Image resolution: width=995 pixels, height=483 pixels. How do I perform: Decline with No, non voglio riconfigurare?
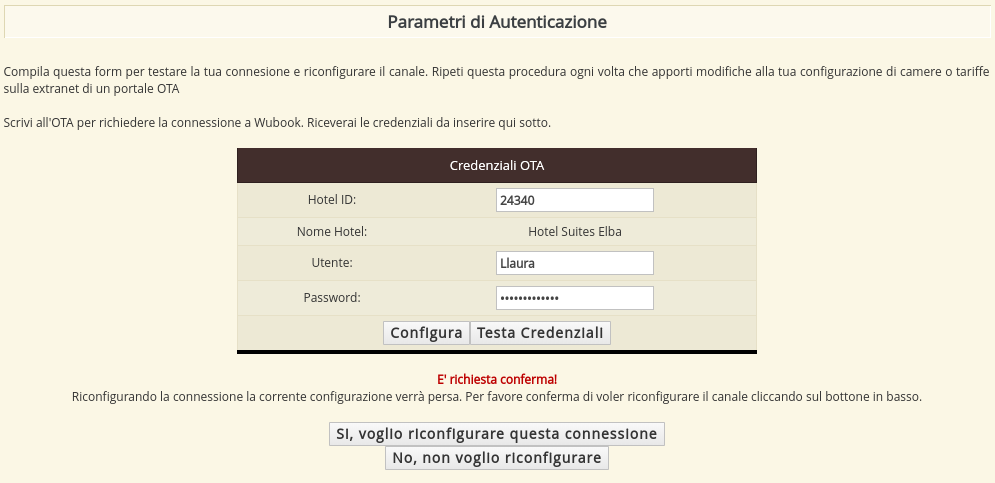(497, 458)
